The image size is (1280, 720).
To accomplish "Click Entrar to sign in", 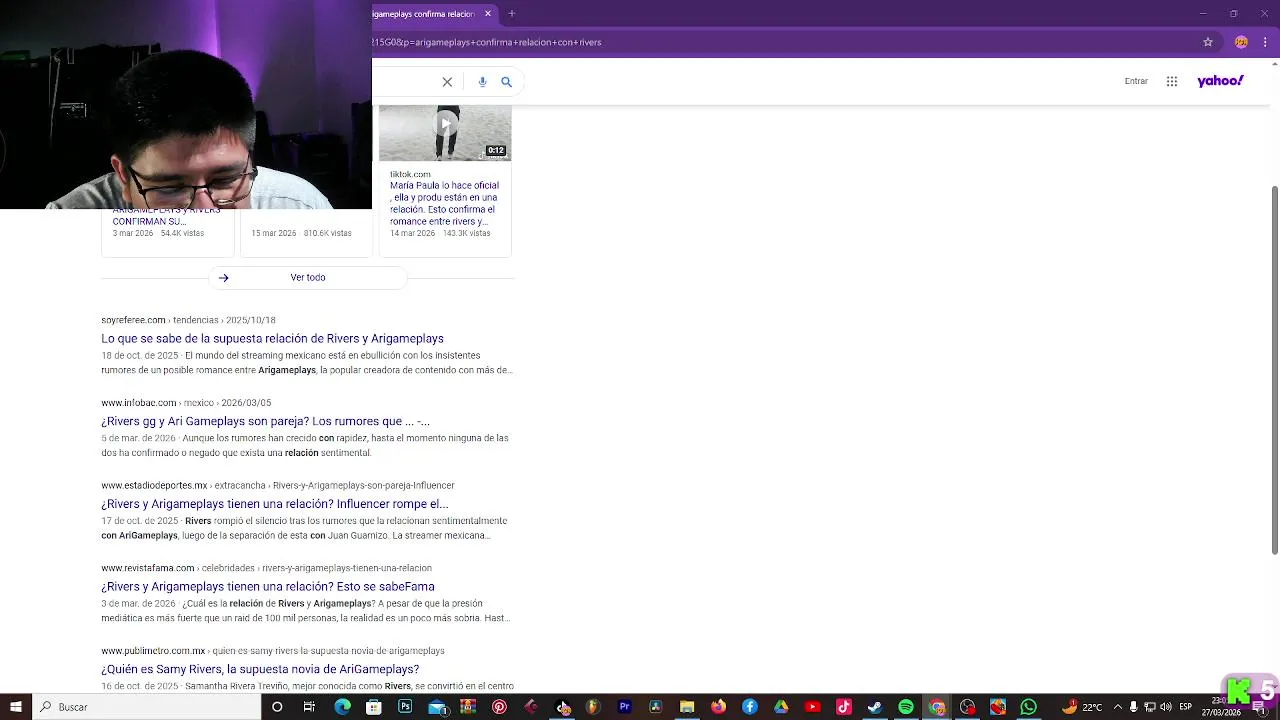I will click(x=1136, y=81).
